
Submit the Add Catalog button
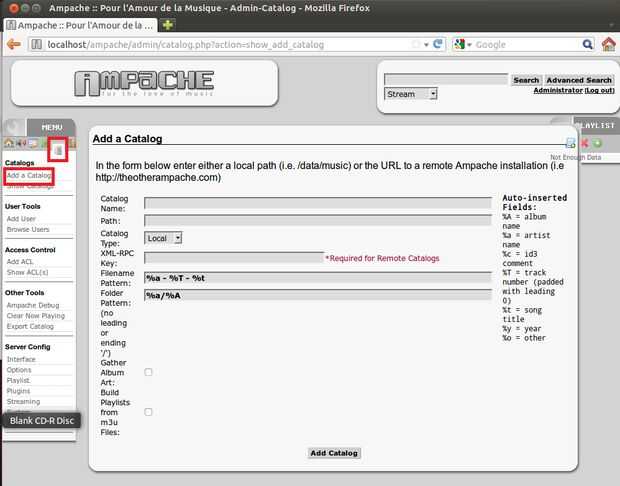pyautogui.click(x=334, y=453)
